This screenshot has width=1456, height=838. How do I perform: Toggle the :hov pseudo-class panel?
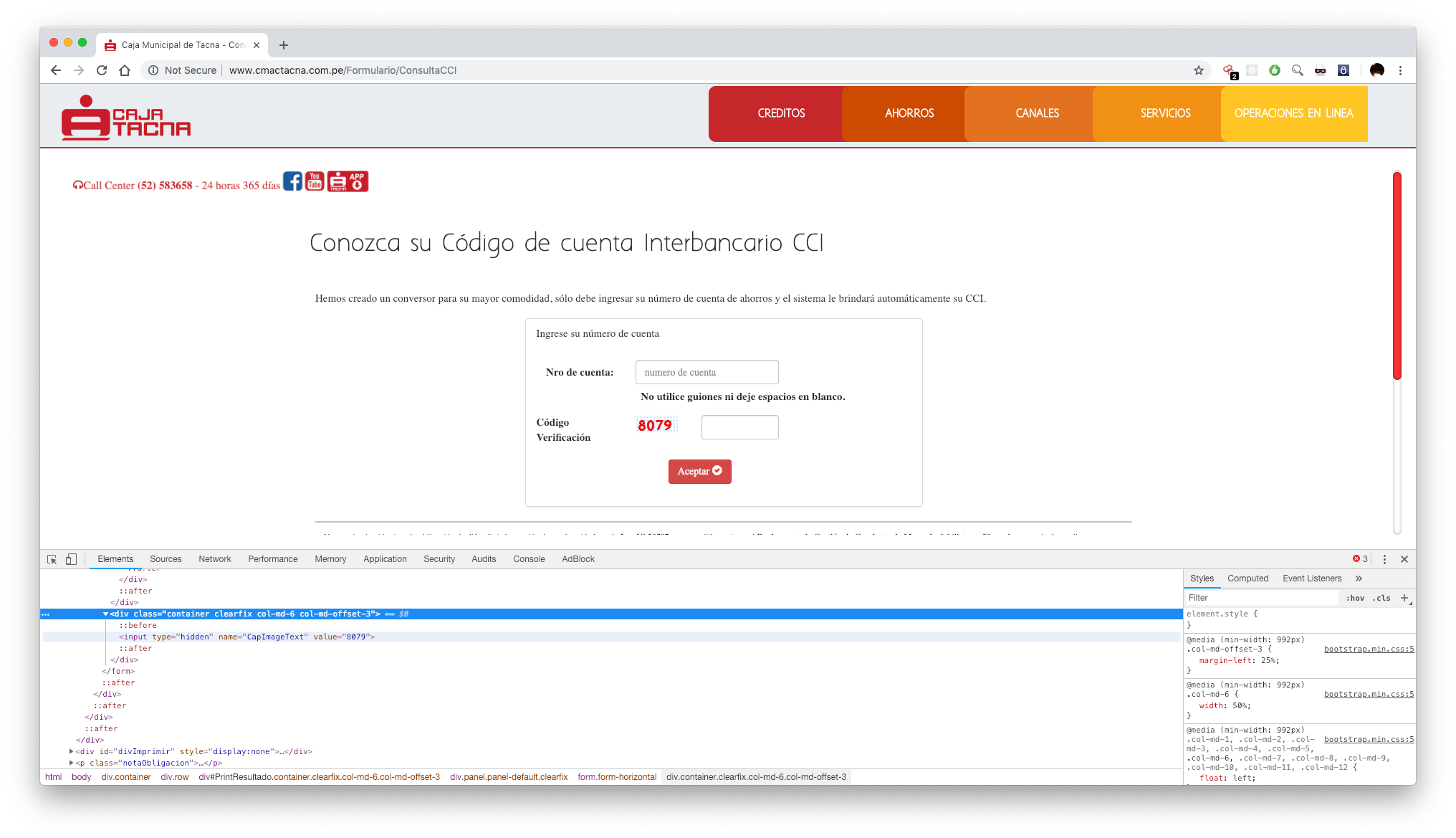tap(1355, 597)
